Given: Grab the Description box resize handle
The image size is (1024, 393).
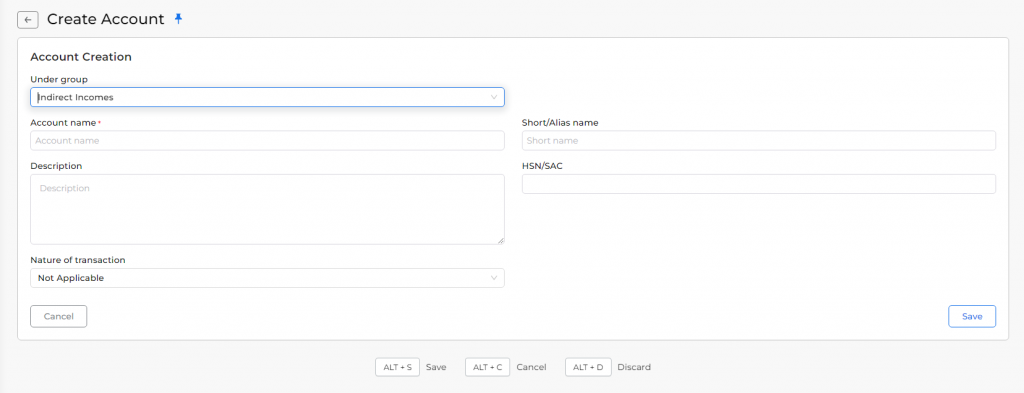Looking at the screenshot, I should point(501,241).
